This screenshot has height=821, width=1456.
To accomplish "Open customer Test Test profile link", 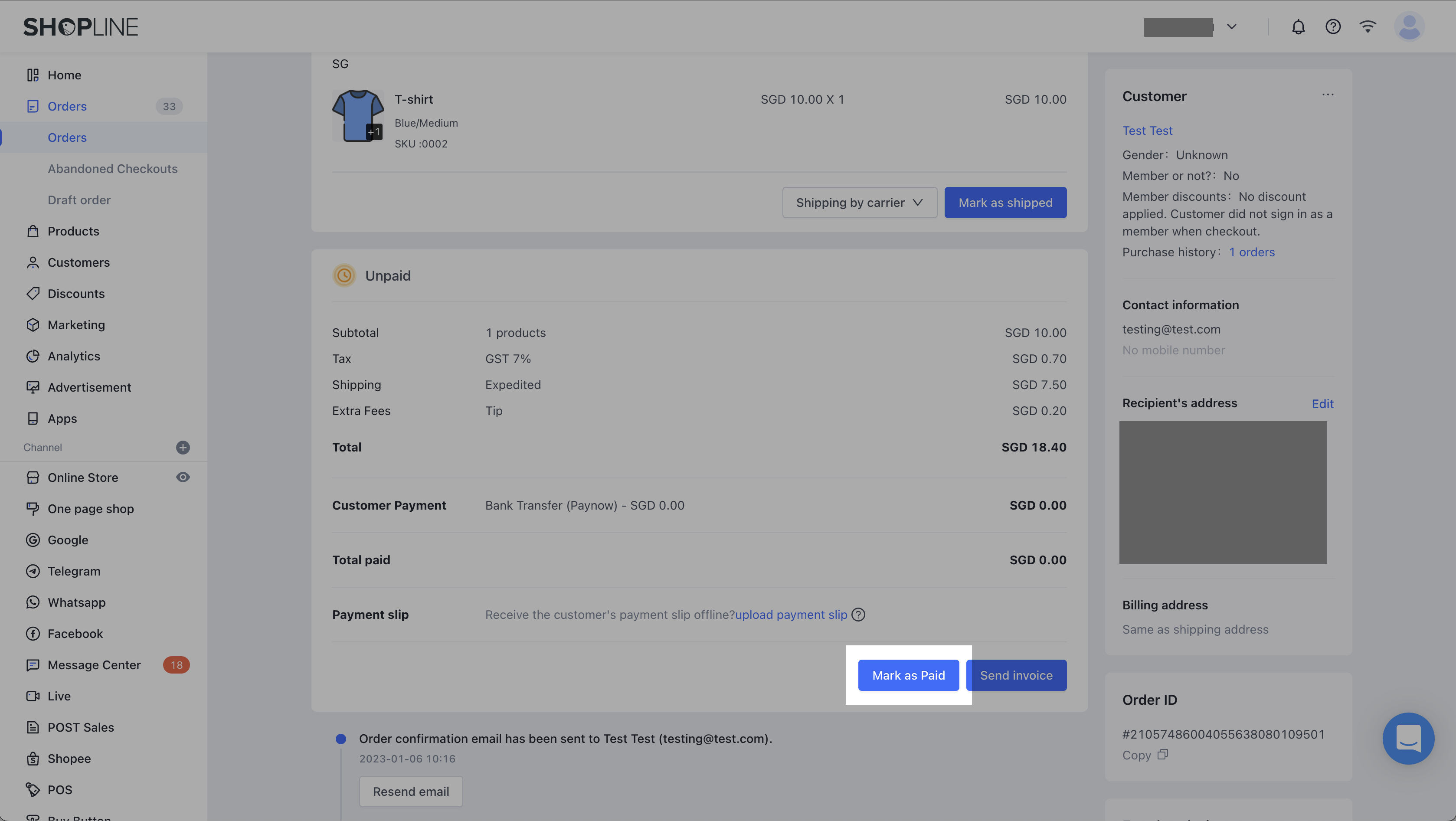I will (x=1147, y=131).
